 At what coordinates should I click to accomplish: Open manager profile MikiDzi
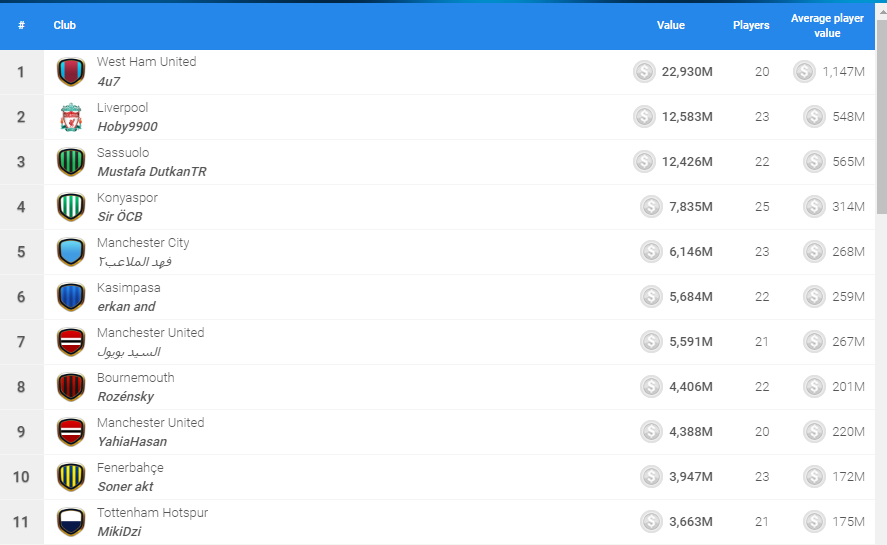119,531
